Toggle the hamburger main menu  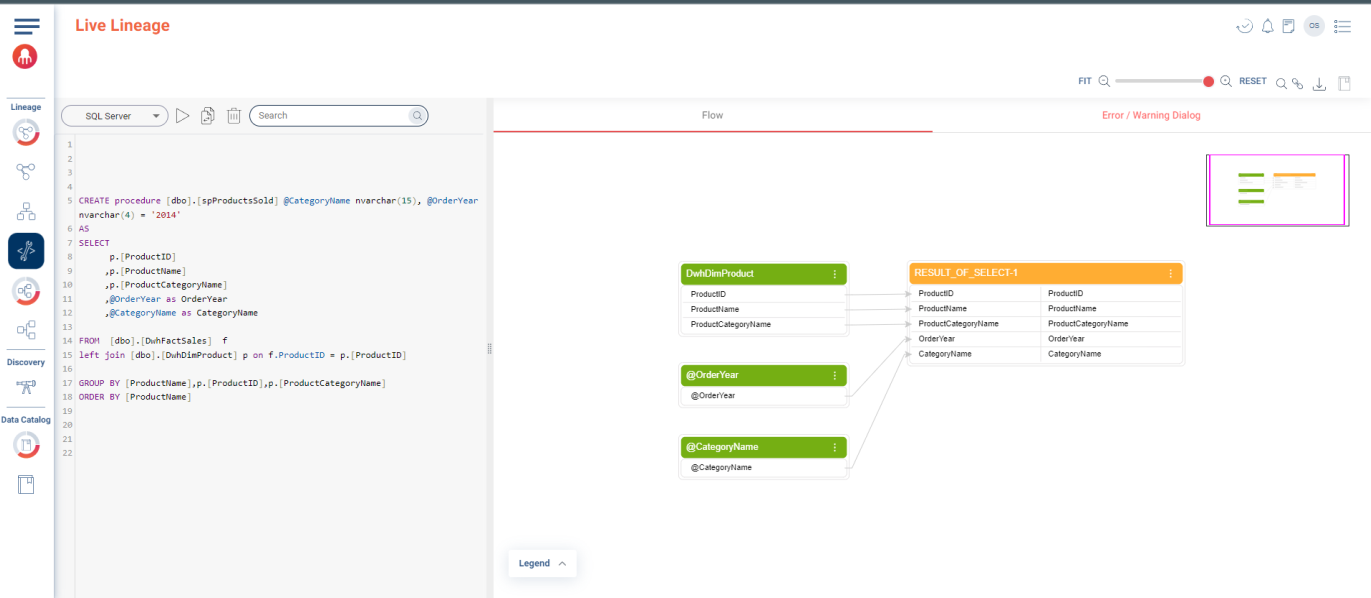point(27,26)
